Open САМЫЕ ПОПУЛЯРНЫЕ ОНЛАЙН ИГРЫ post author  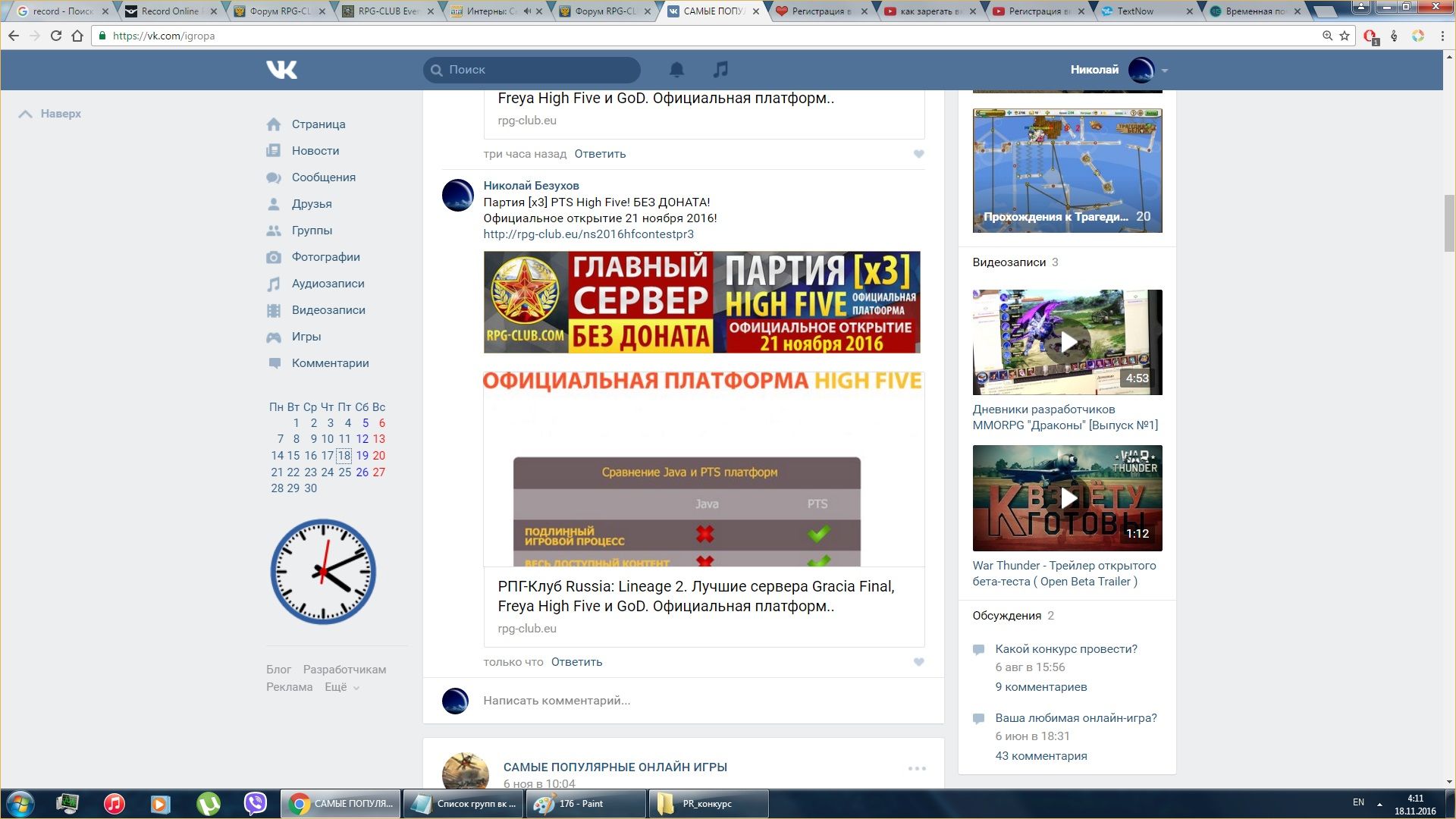[x=615, y=767]
